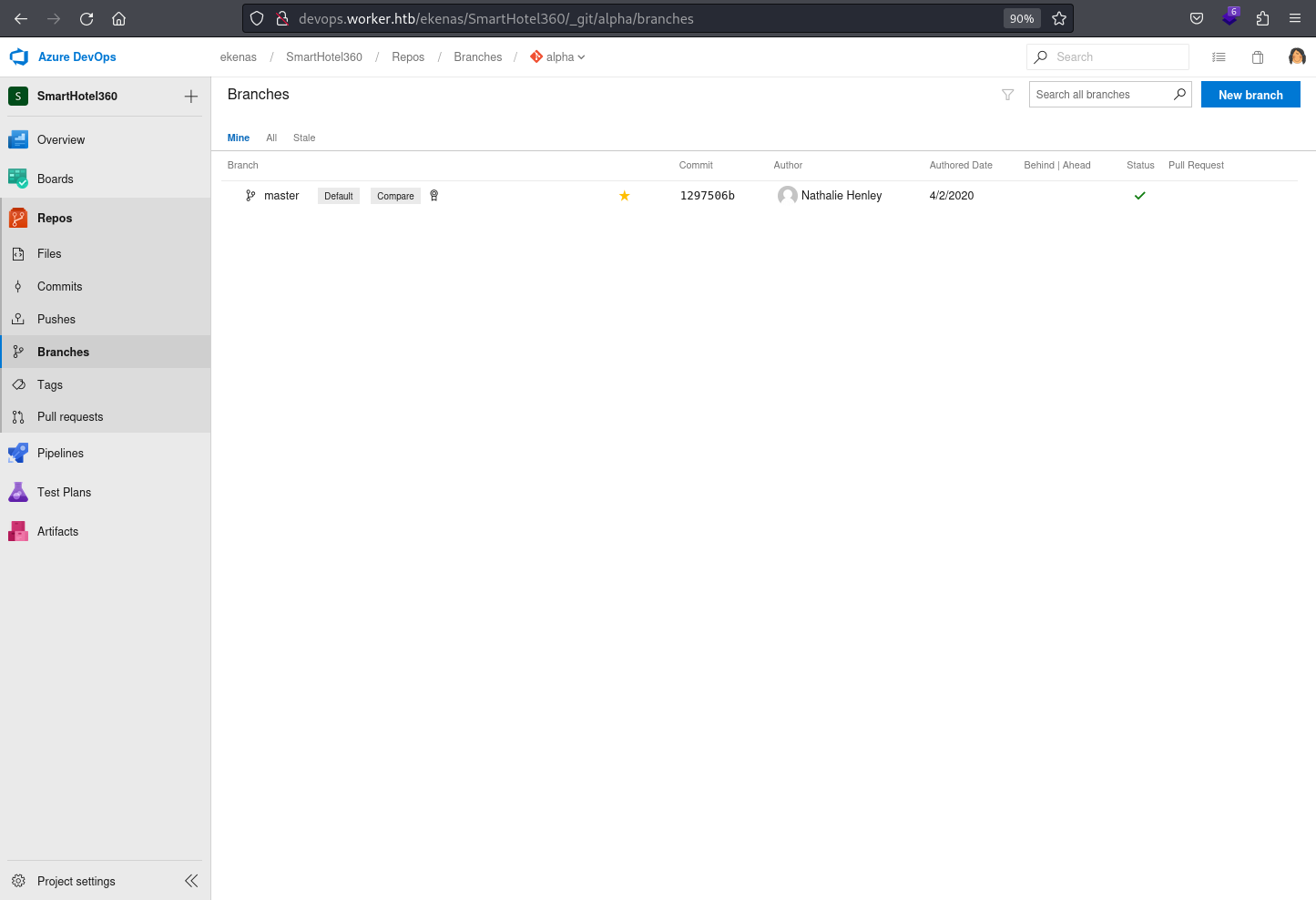This screenshot has width=1316, height=900.
Task: Open the Pipelines hub icon
Action: [x=18, y=453]
